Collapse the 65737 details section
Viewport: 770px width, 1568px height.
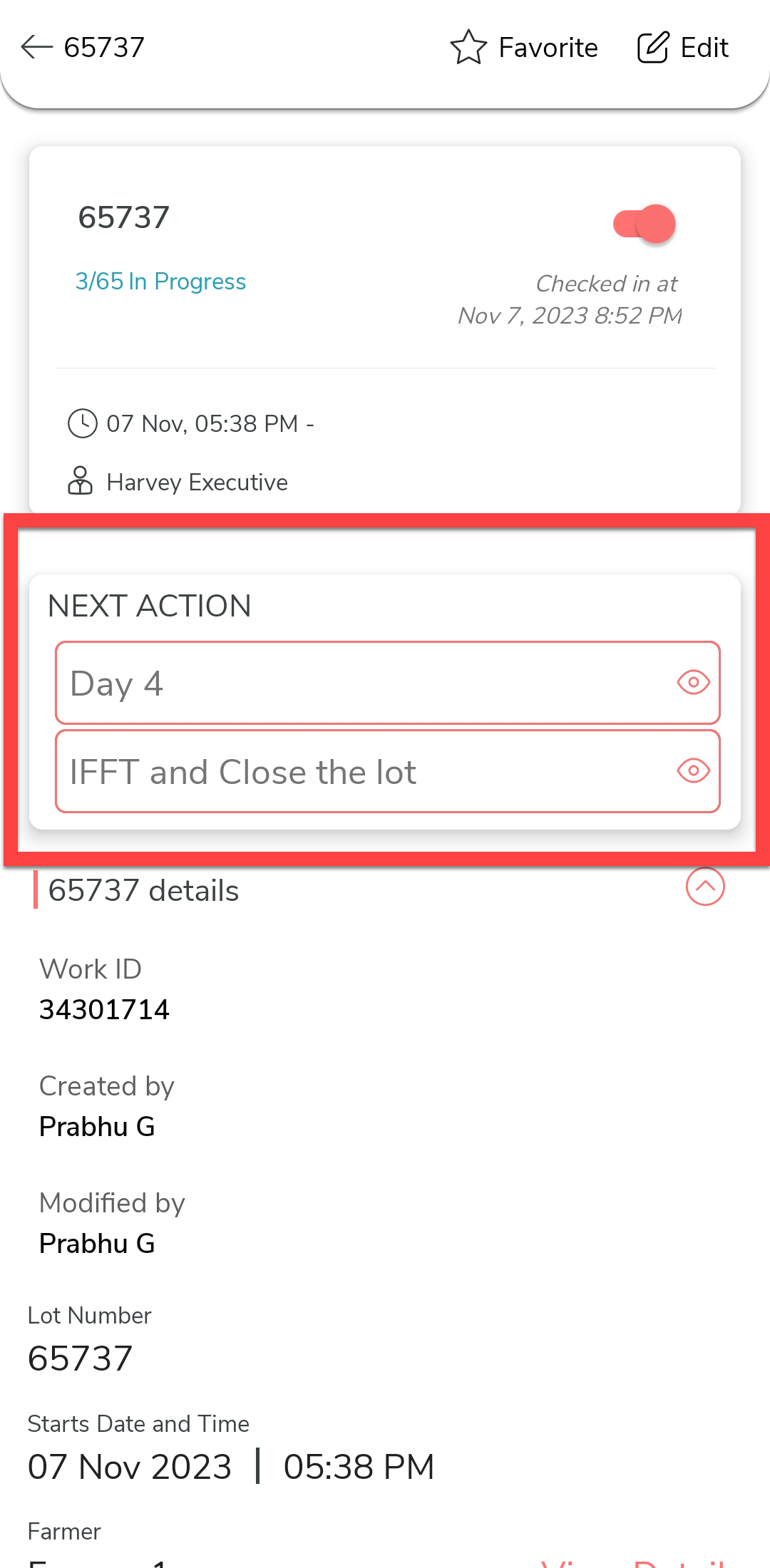pyautogui.click(x=705, y=887)
